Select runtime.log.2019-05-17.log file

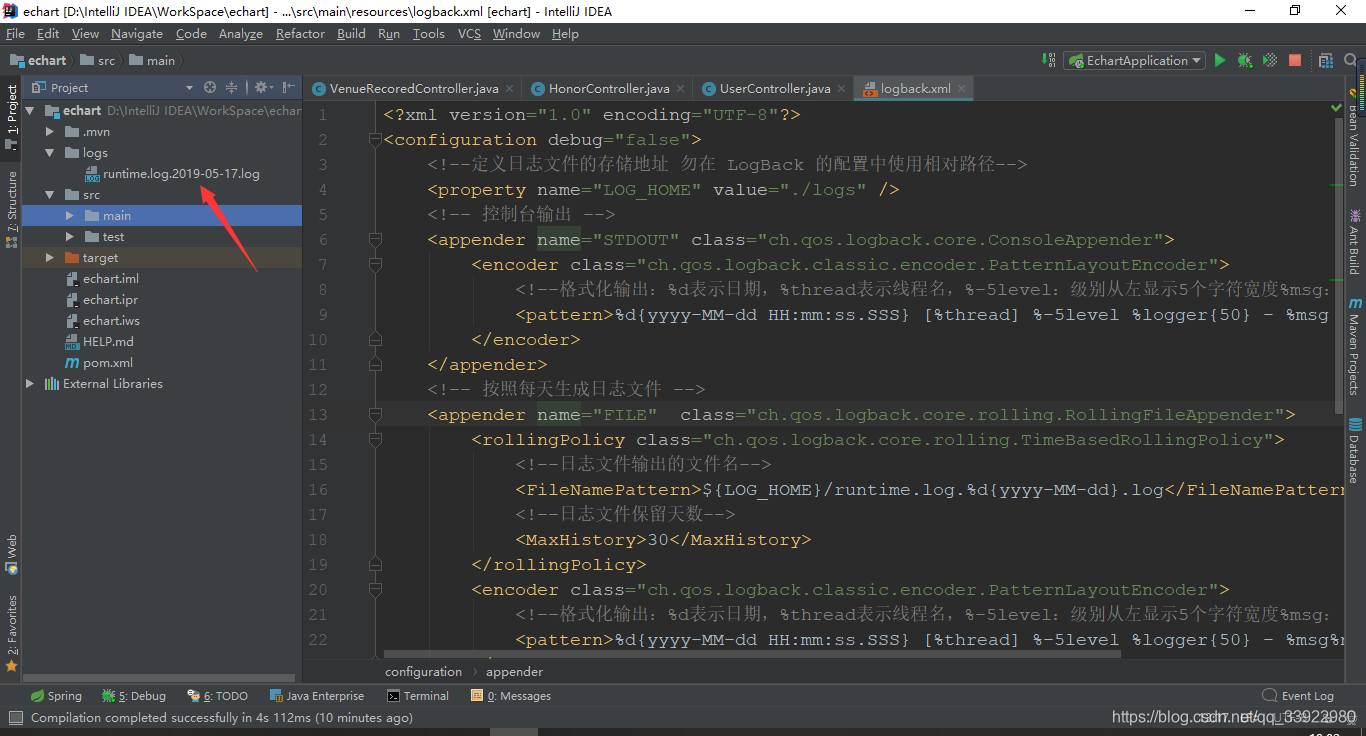(x=181, y=174)
